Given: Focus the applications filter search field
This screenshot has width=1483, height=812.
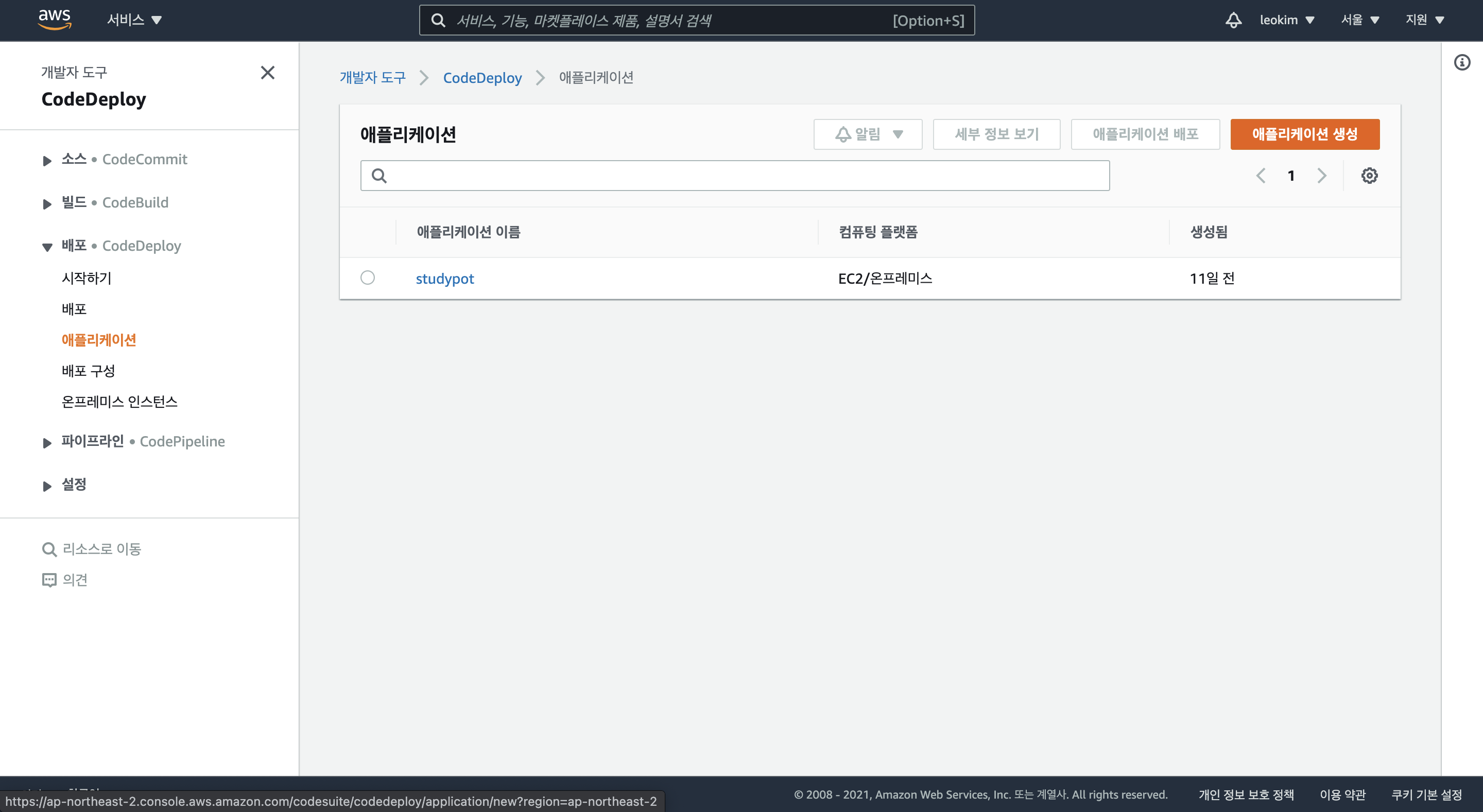Looking at the screenshot, I should [735, 176].
